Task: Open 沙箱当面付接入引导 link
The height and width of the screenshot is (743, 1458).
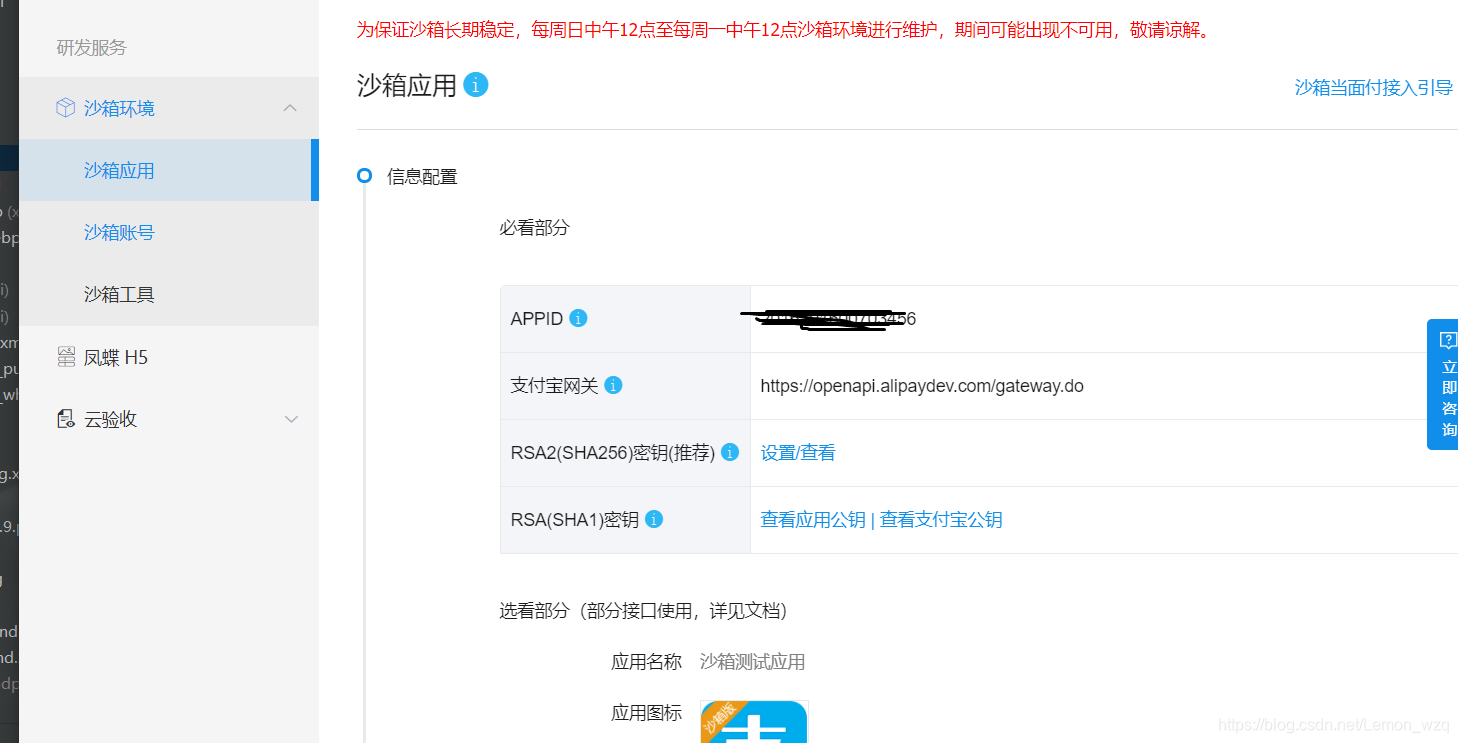Action: pos(1374,87)
